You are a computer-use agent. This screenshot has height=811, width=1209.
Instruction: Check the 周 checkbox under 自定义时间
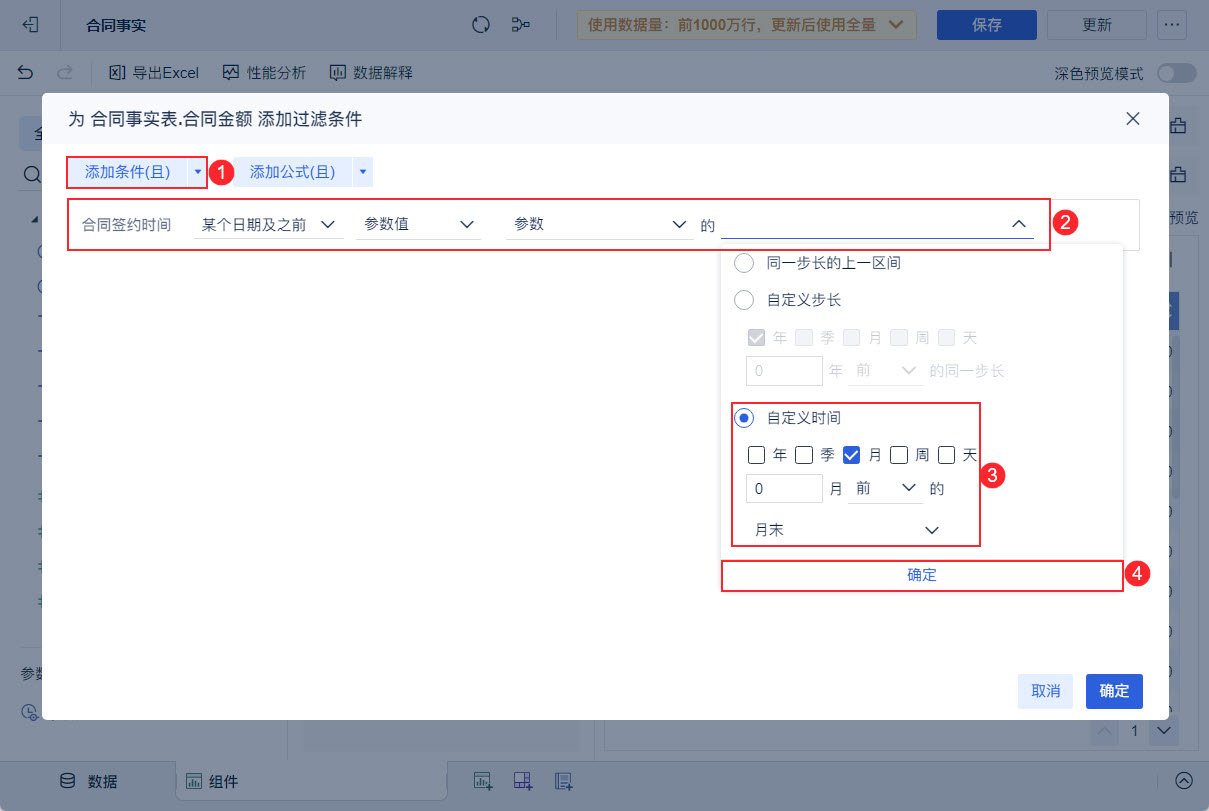coord(899,455)
